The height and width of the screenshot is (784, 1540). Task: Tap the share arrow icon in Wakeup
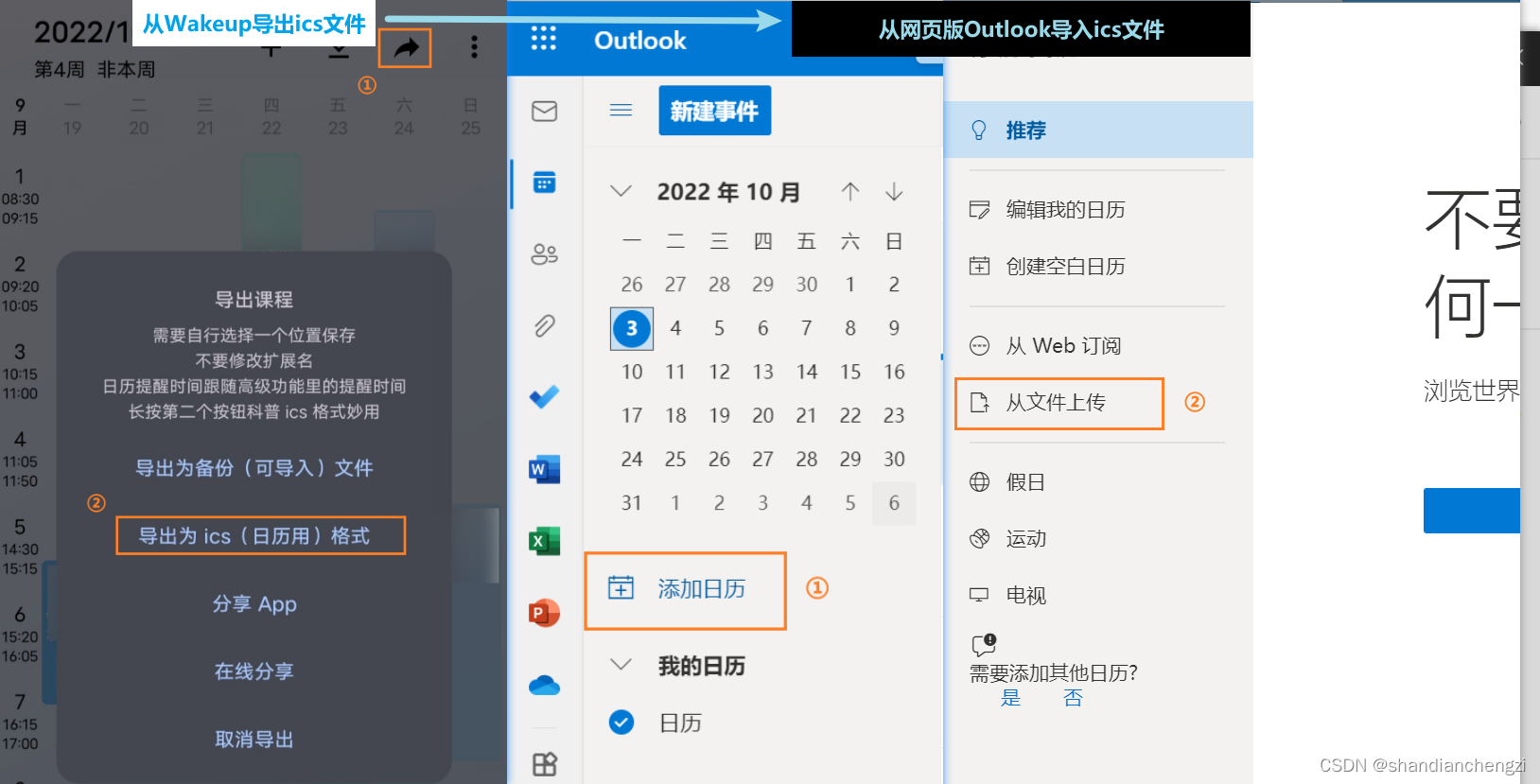coord(406,47)
